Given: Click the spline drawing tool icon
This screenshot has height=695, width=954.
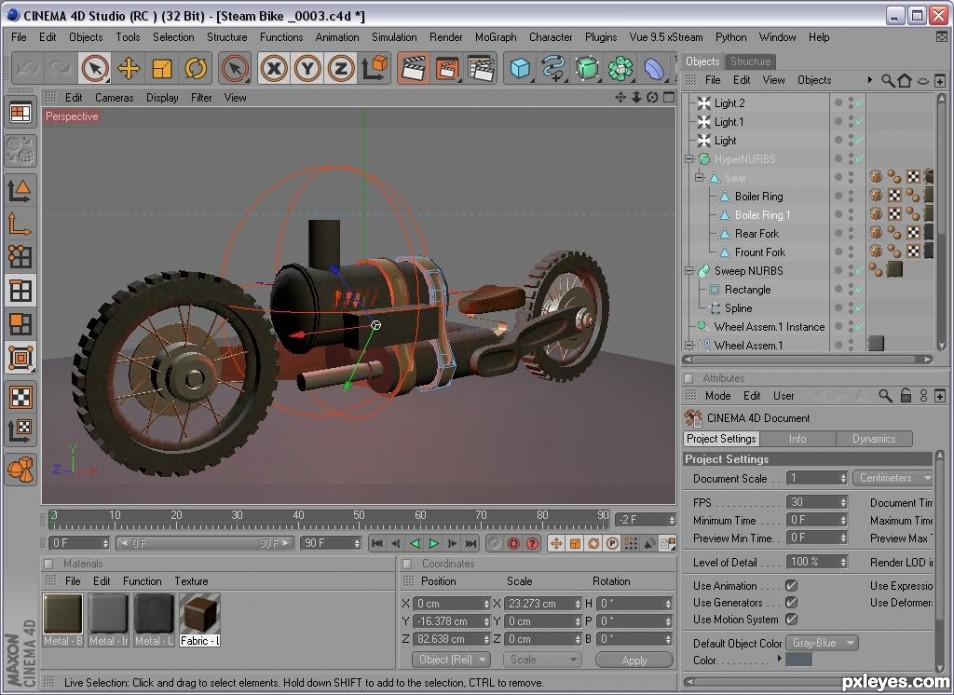Looking at the screenshot, I should pos(553,68).
